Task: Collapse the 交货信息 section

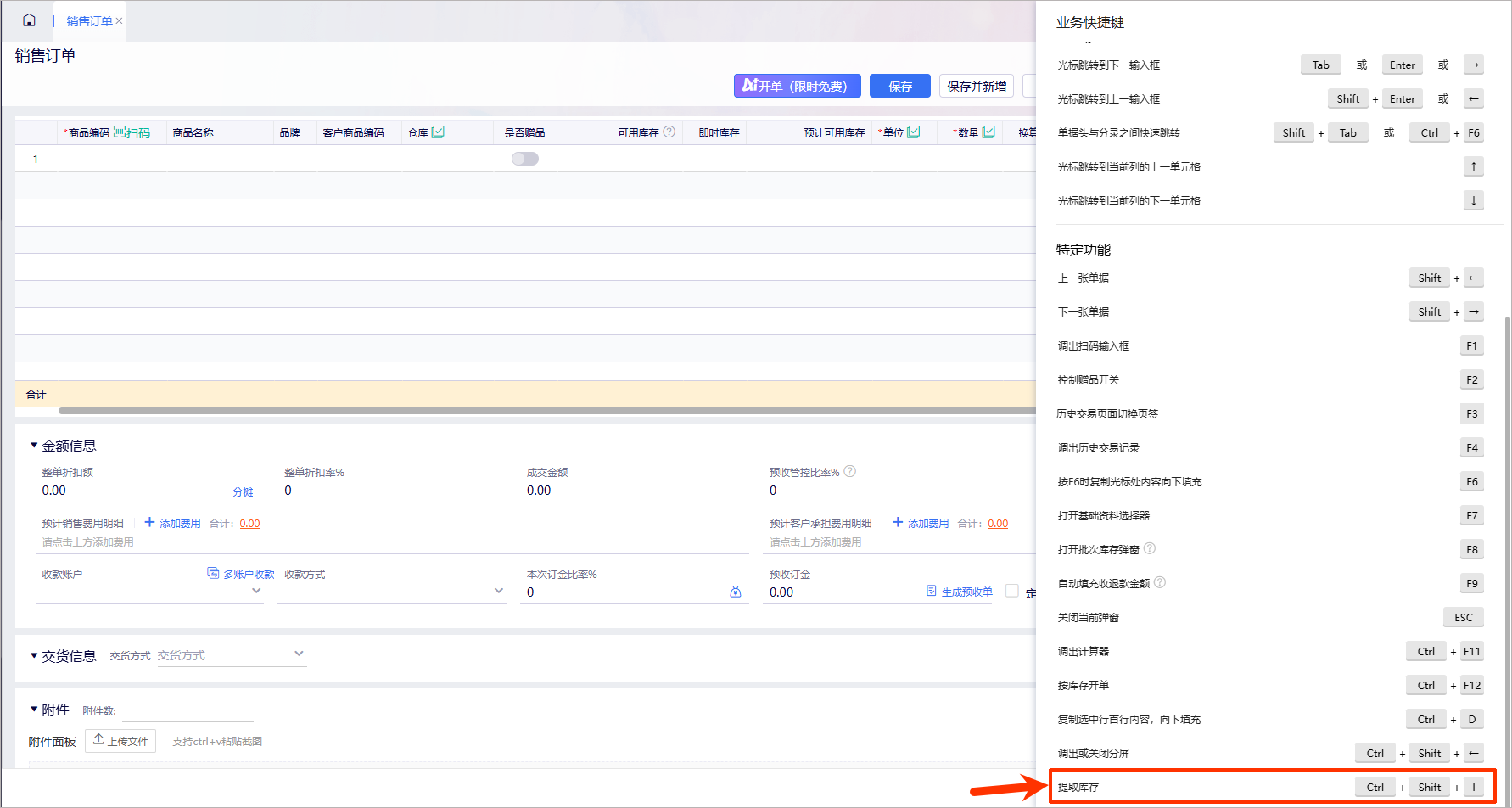Action: click(x=34, y=655)
